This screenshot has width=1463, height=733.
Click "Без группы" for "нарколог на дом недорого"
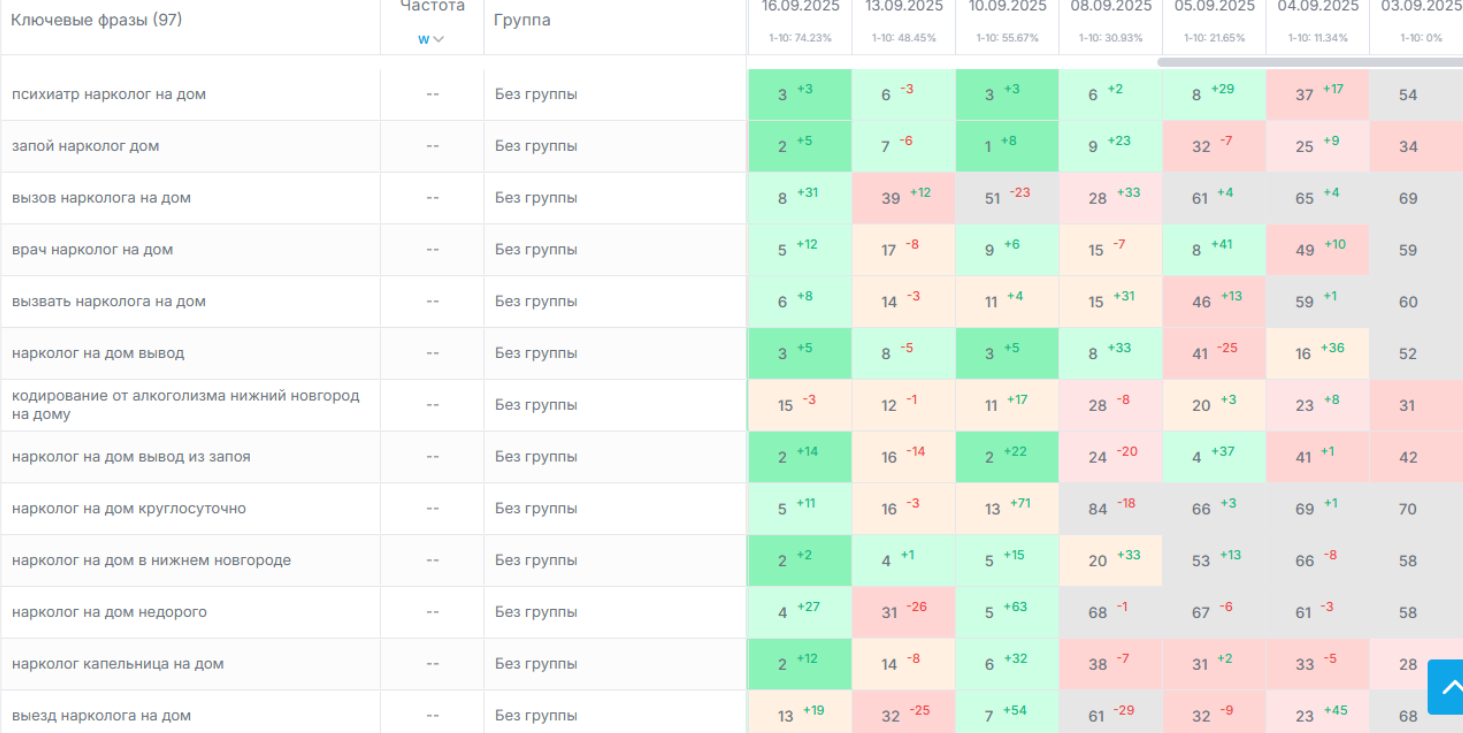coord(536,612)
